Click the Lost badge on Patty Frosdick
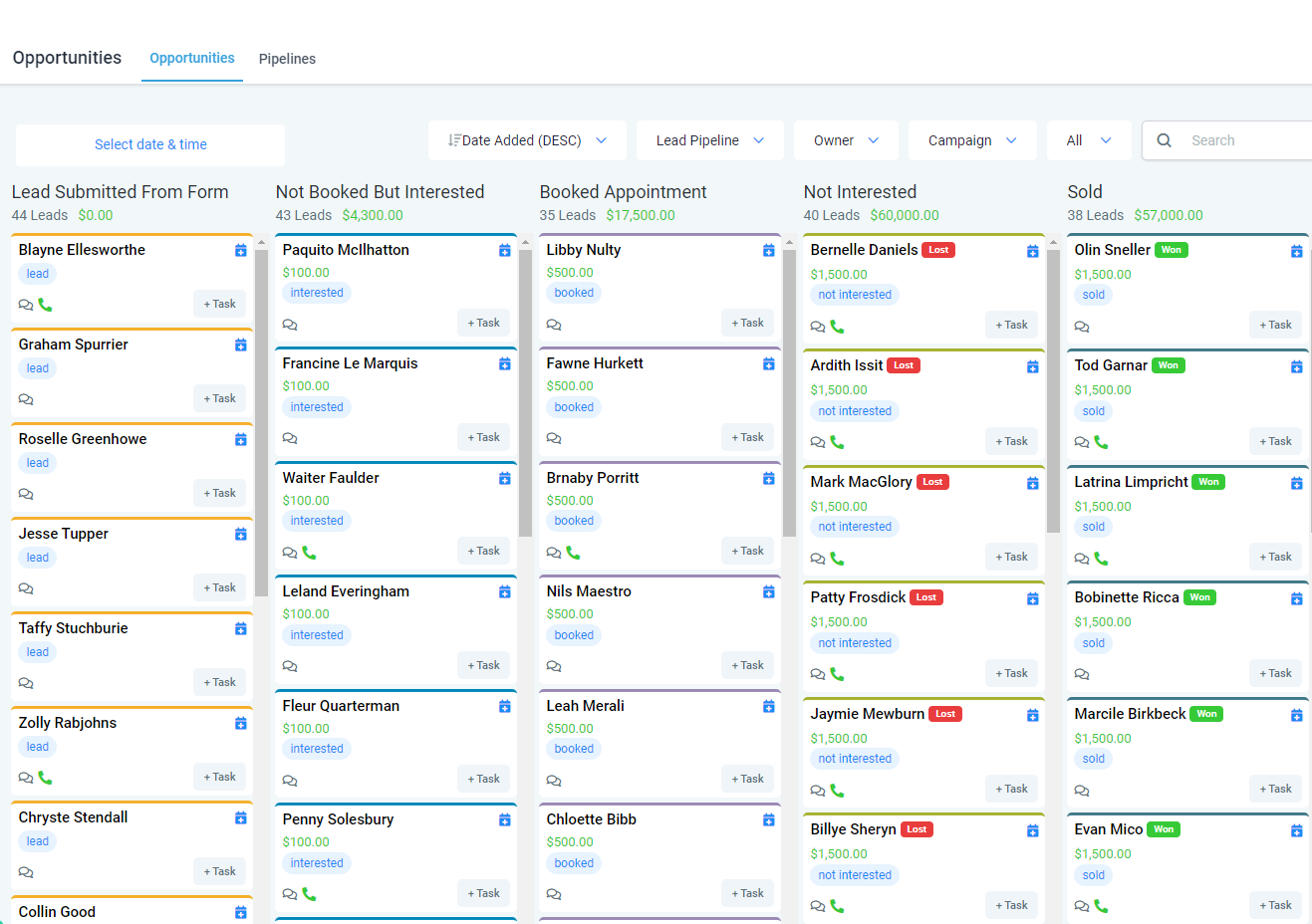 [926, 597]
